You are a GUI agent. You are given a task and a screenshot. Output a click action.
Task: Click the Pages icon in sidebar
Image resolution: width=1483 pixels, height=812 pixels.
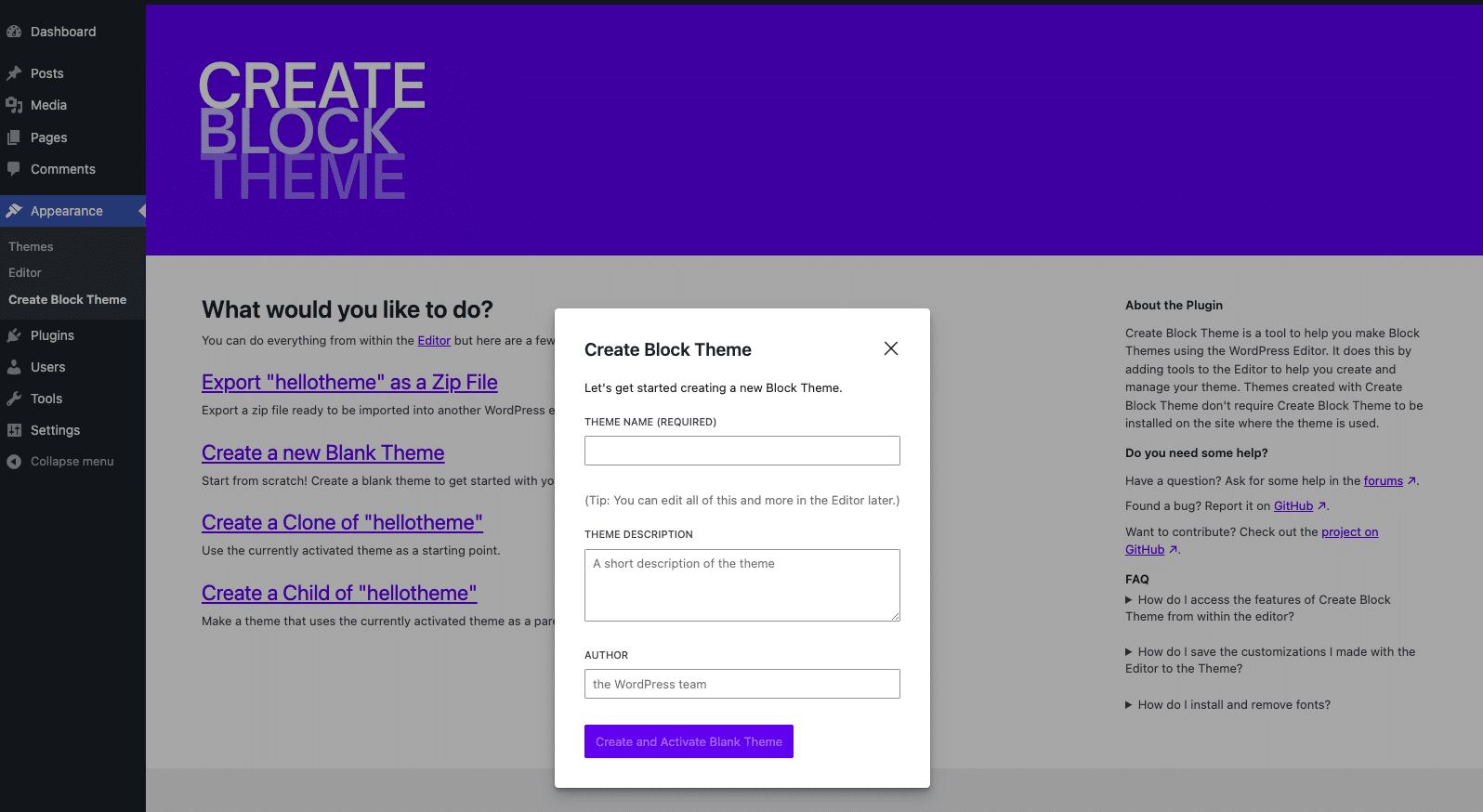pos(13,138)
